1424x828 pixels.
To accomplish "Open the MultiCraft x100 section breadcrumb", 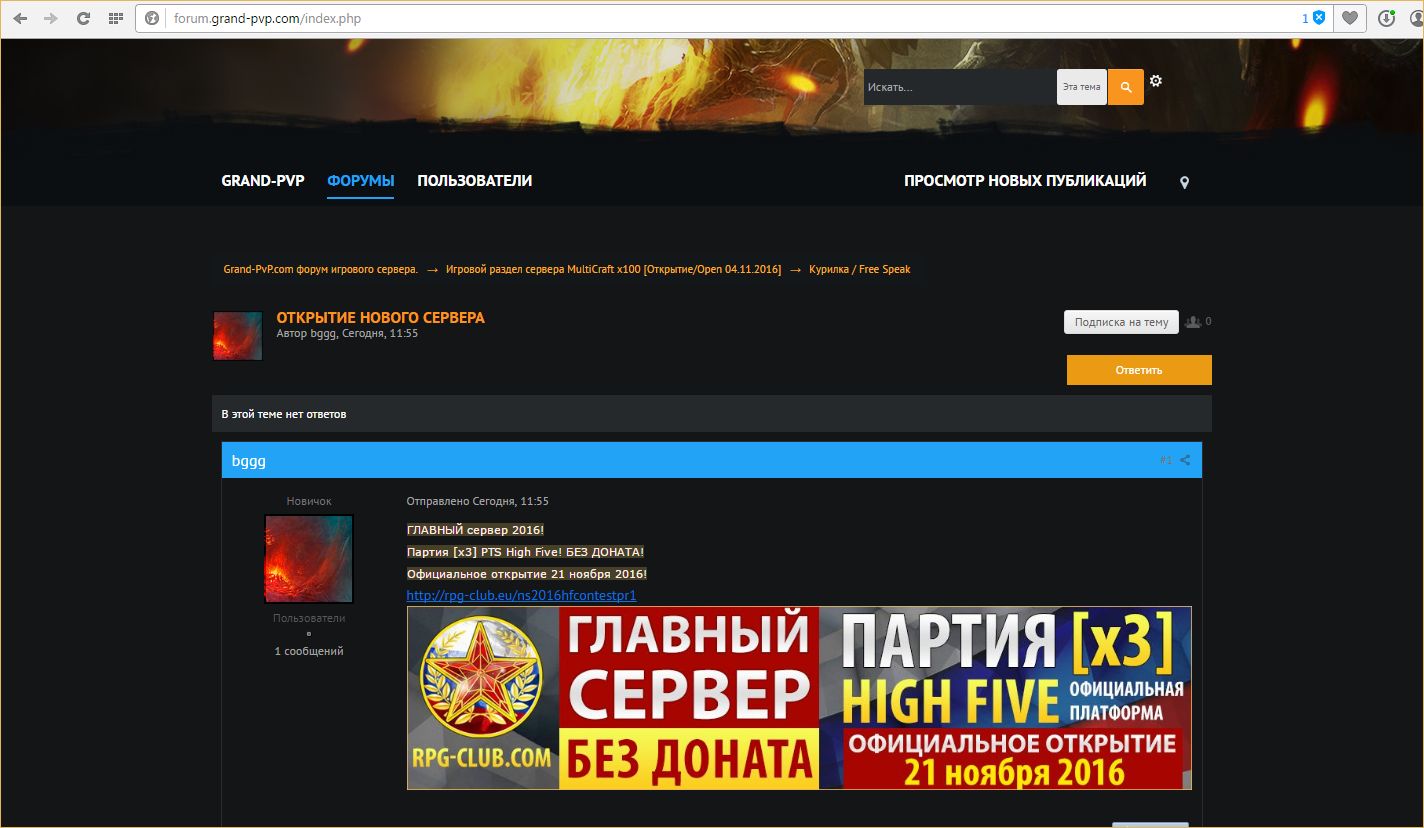I will click(x=613, y=269).
